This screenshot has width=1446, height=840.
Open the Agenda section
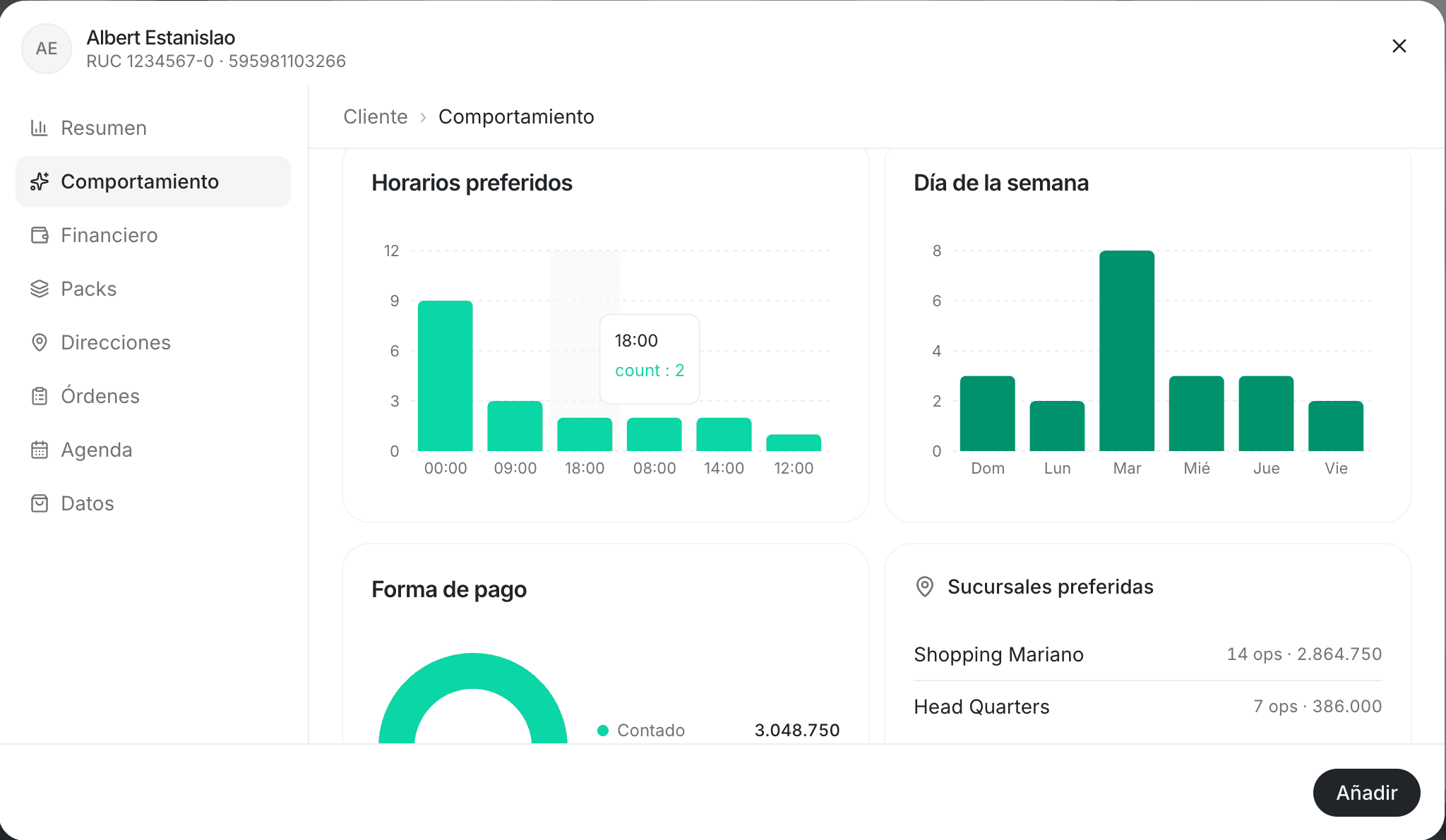153,450
